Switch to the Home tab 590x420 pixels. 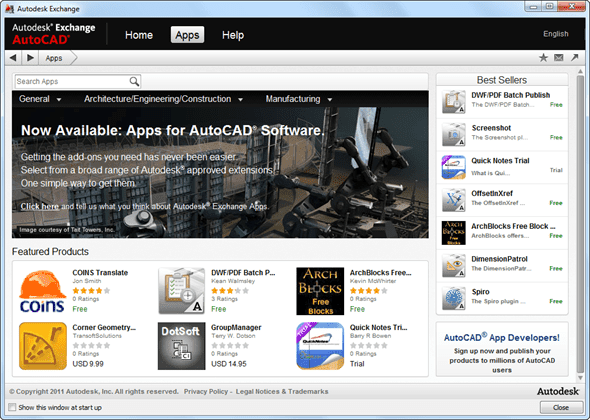pyautogui.click(x=139, y=35)
